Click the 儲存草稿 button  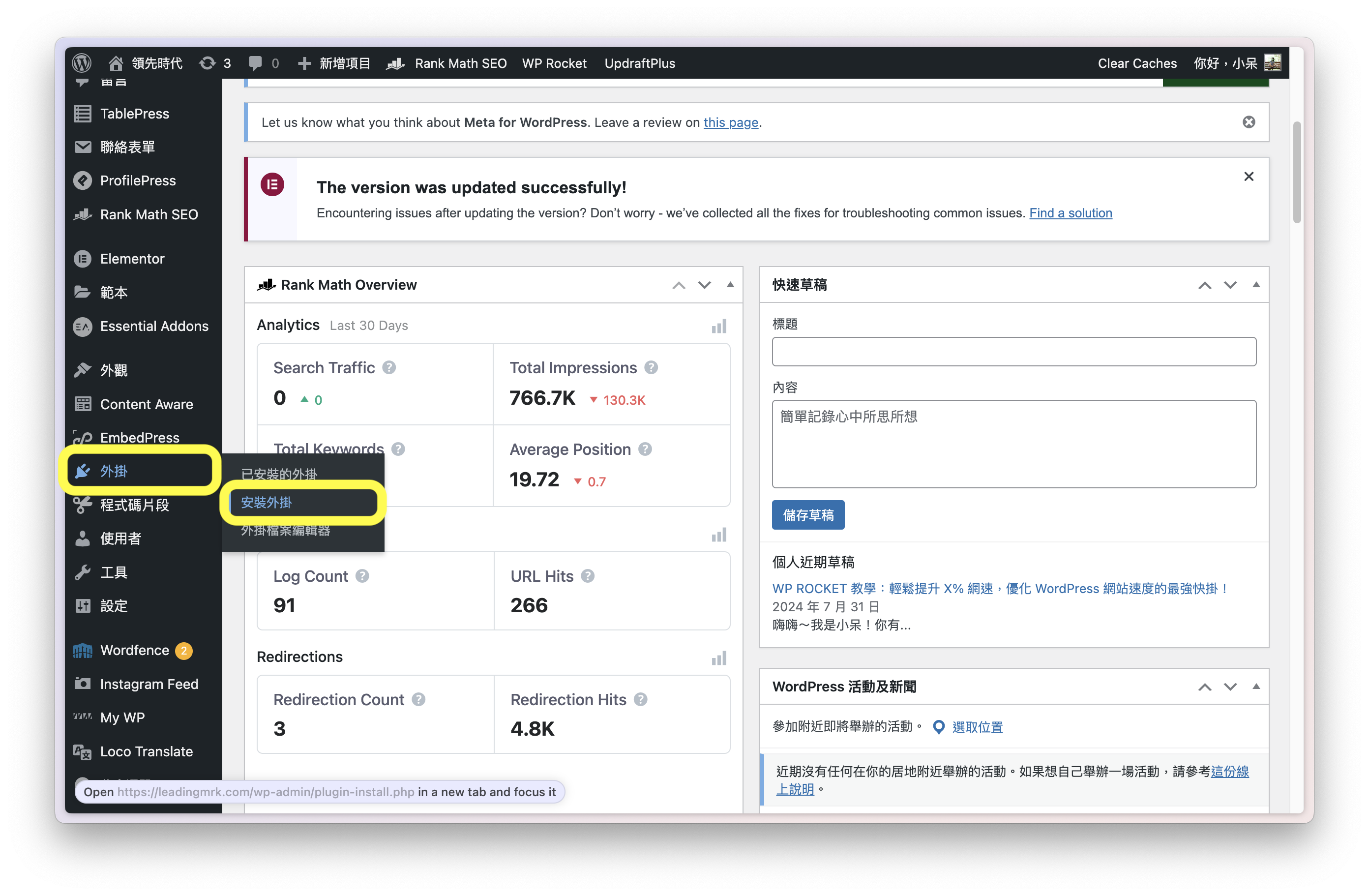click(807, 515)
